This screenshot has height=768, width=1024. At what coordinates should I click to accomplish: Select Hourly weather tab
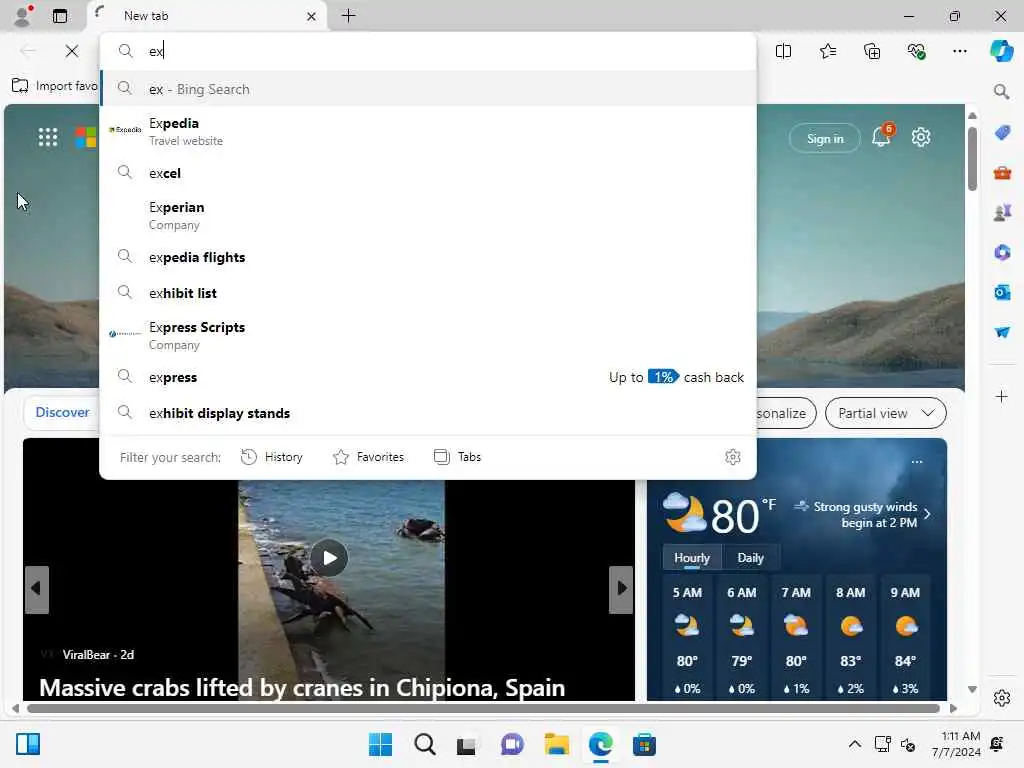coord(692,558)
